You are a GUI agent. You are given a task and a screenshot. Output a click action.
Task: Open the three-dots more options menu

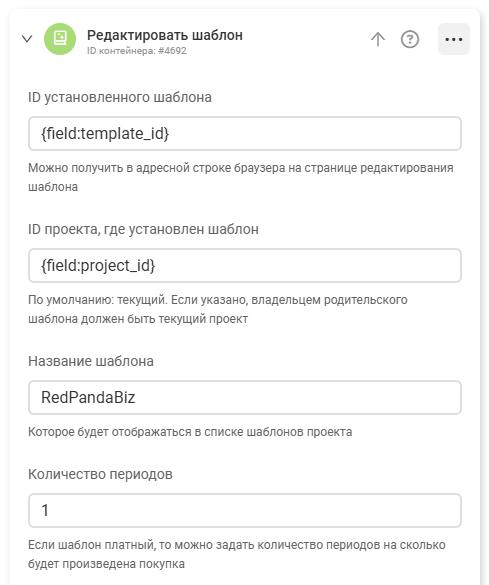(x=454, y=39)
